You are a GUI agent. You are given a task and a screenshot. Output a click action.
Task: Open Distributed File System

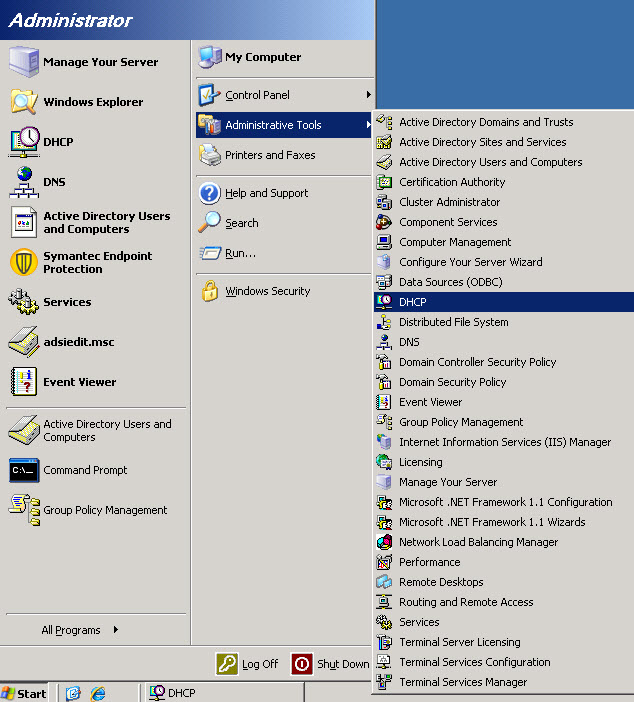(504, 322)
